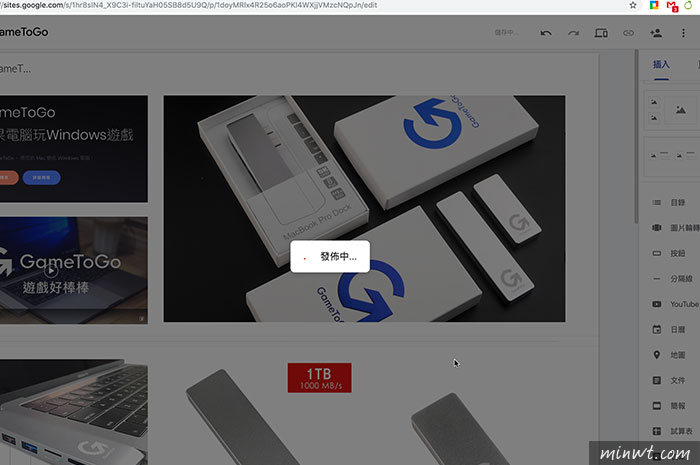Redo the last undone edit
The height and width of the screenshot is (465, 700).
574,33
